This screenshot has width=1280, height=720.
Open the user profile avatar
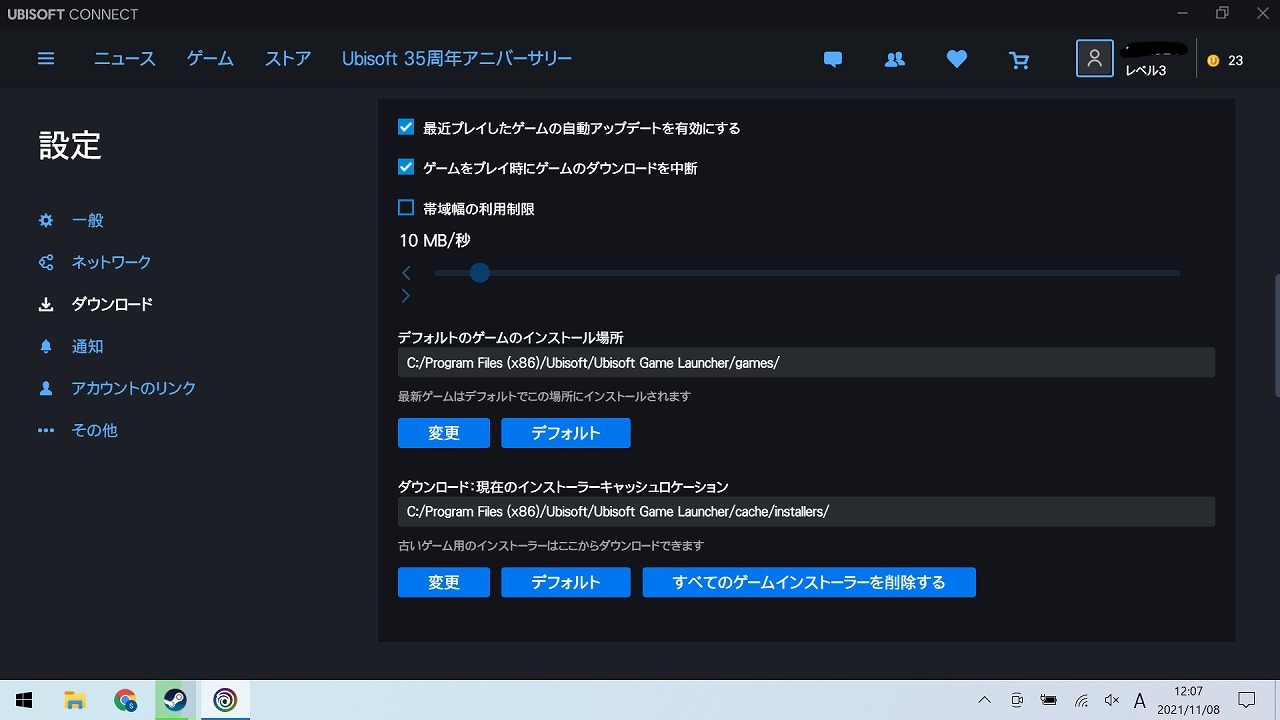pyautogui.click(x=1095, y=59)
